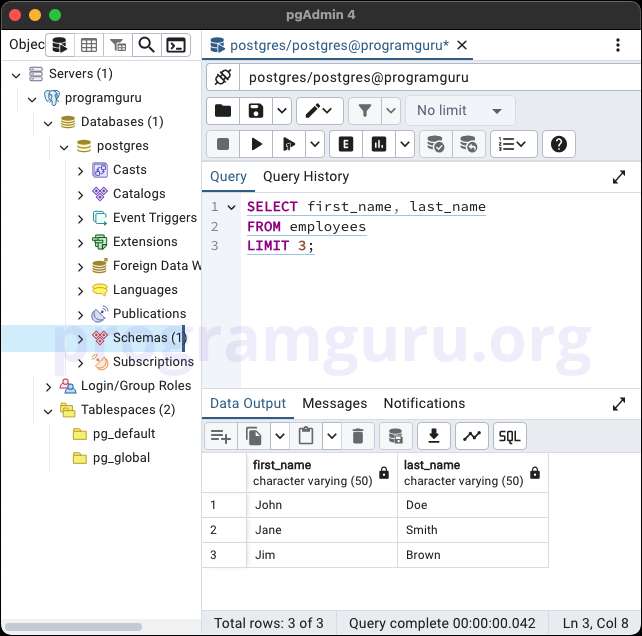Switch to the Notifications tab
The height and width of the screenshot is (636, 642).
click(424, 403)
